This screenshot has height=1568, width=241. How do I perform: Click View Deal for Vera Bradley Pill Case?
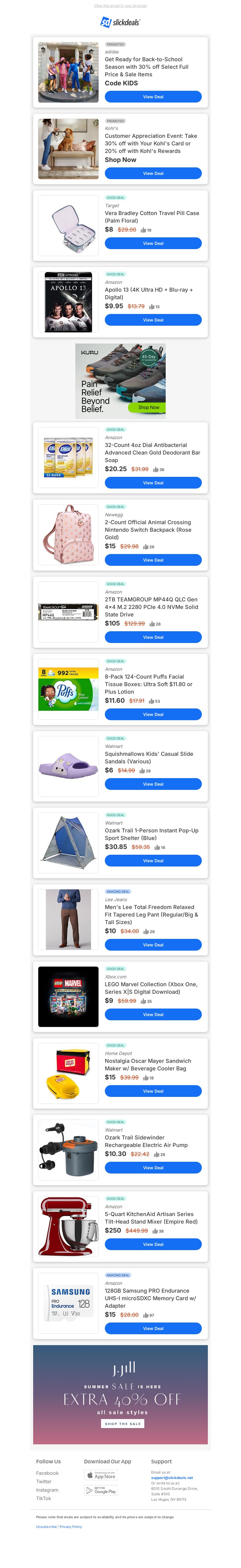point(153,243)
